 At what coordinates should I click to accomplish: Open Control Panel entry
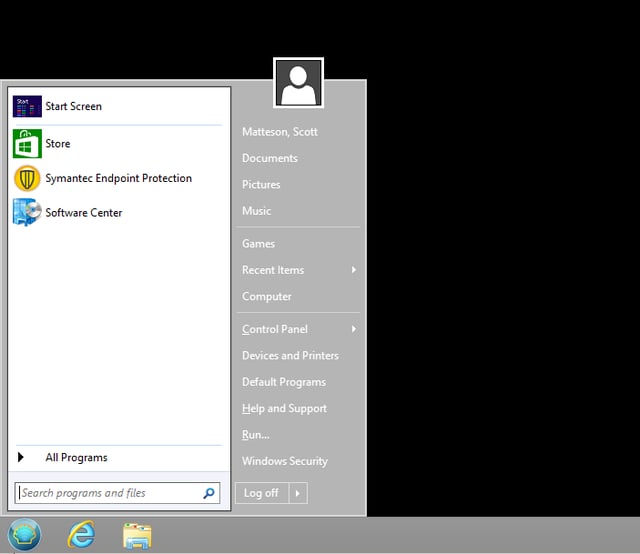[275, 329]
